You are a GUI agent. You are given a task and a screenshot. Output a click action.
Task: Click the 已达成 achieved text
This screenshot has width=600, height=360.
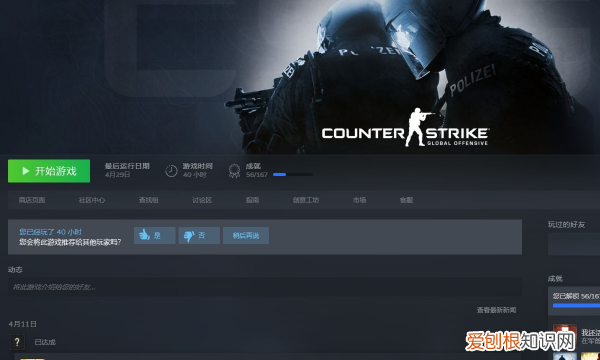coord(45,342)
